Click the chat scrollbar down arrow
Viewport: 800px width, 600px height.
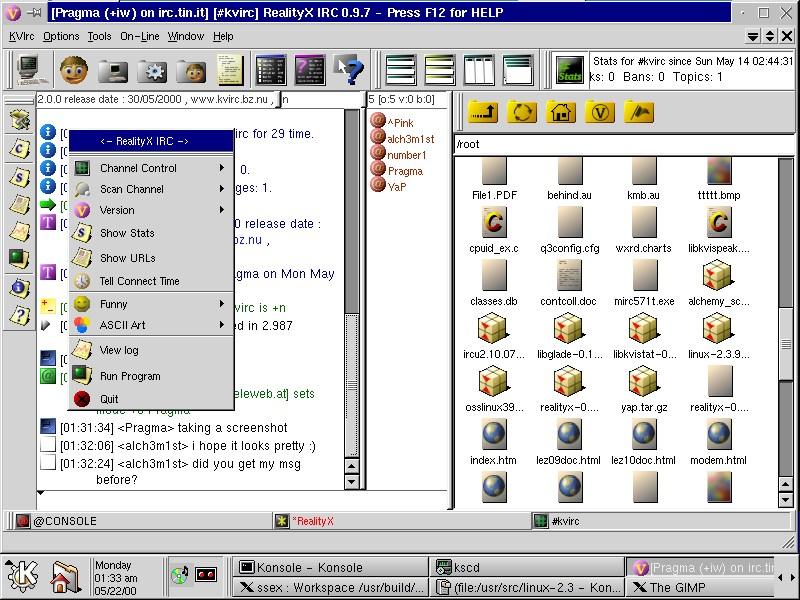352,481
